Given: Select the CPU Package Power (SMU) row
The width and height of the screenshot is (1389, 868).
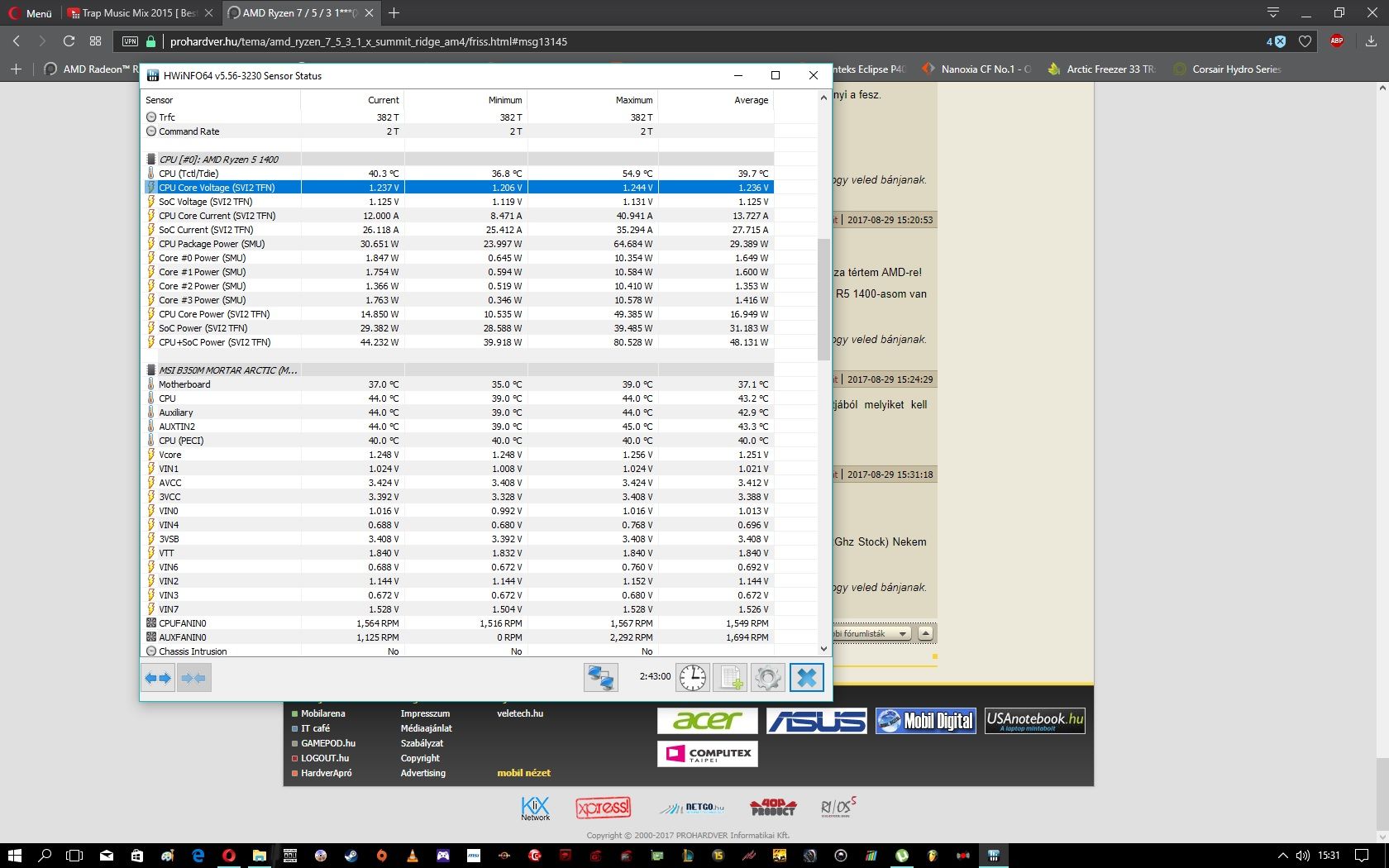Looking at the screenshot, I should pos(459,244).
